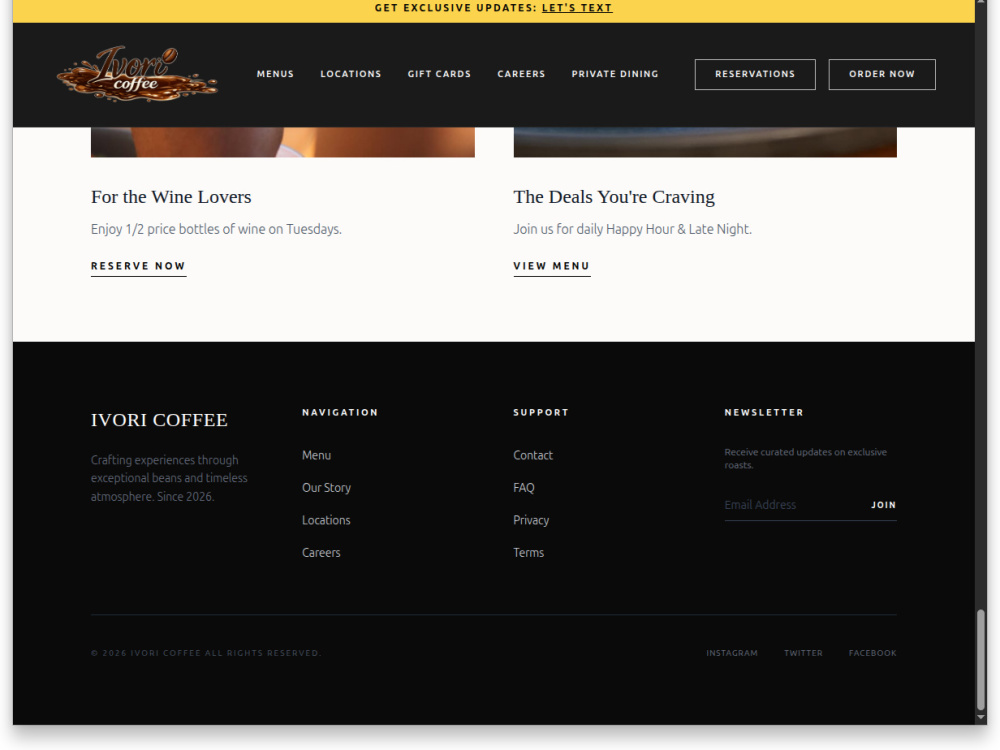
Task: Click the deals card image
Action: pos(705,142)
